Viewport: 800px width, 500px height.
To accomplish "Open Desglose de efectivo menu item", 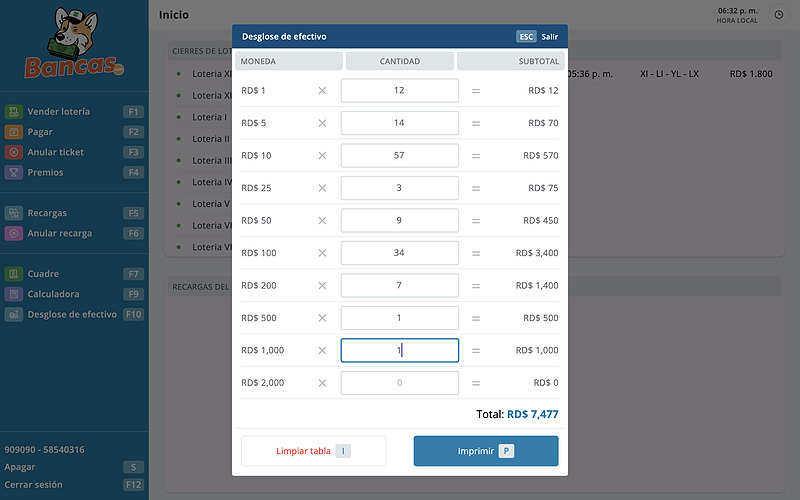I will point(72,314).
